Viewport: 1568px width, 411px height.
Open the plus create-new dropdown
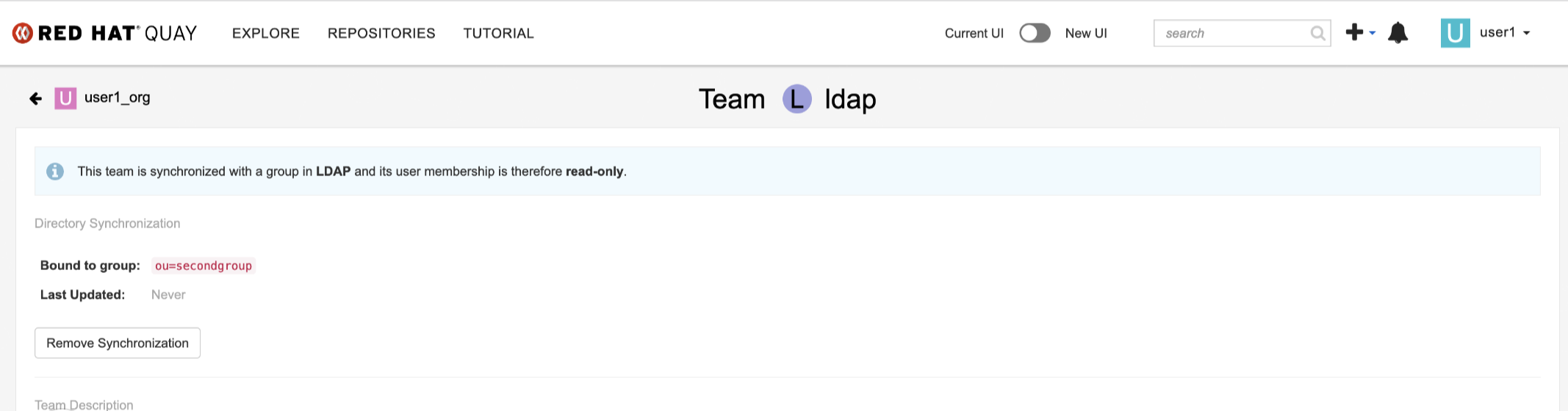1360,33
